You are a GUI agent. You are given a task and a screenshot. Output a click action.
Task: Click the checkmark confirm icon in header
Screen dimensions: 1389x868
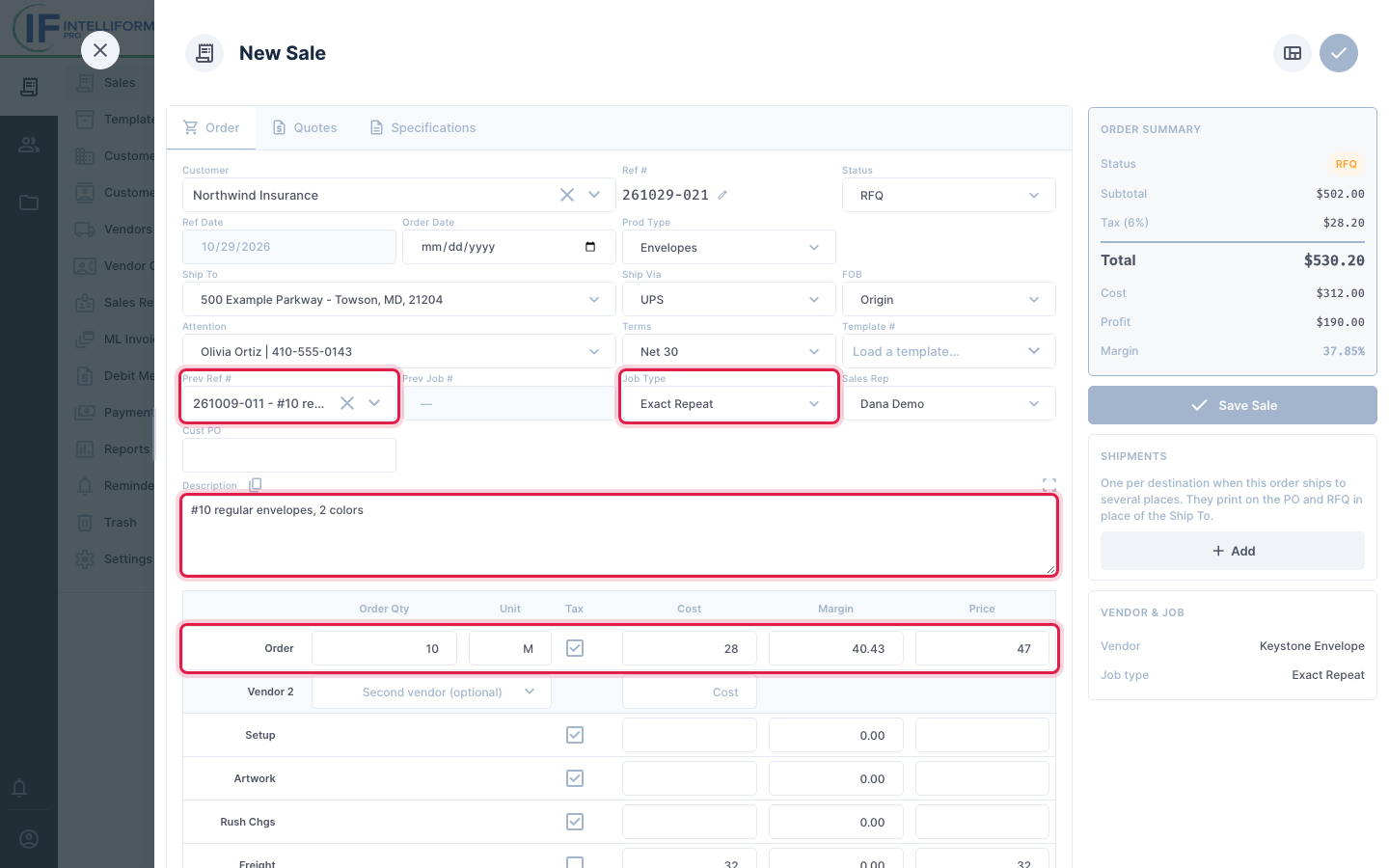(x=1339, y=53)
